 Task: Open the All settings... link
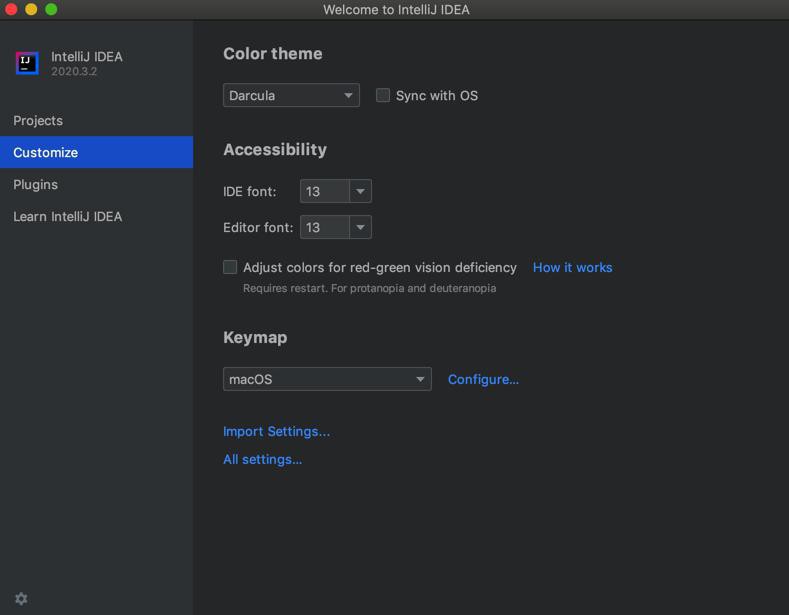(263, 459)
